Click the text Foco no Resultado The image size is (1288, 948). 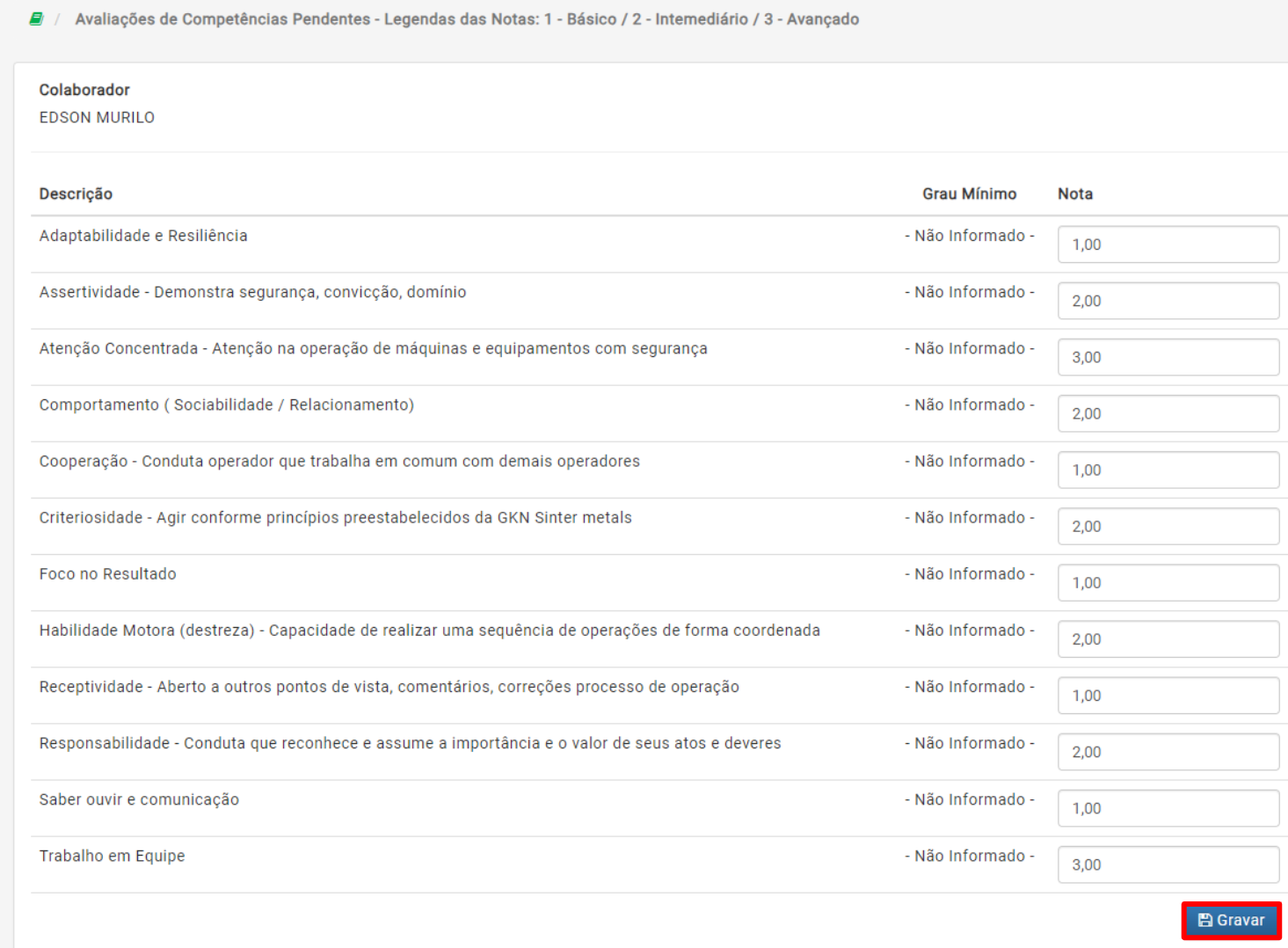point(107,574)
